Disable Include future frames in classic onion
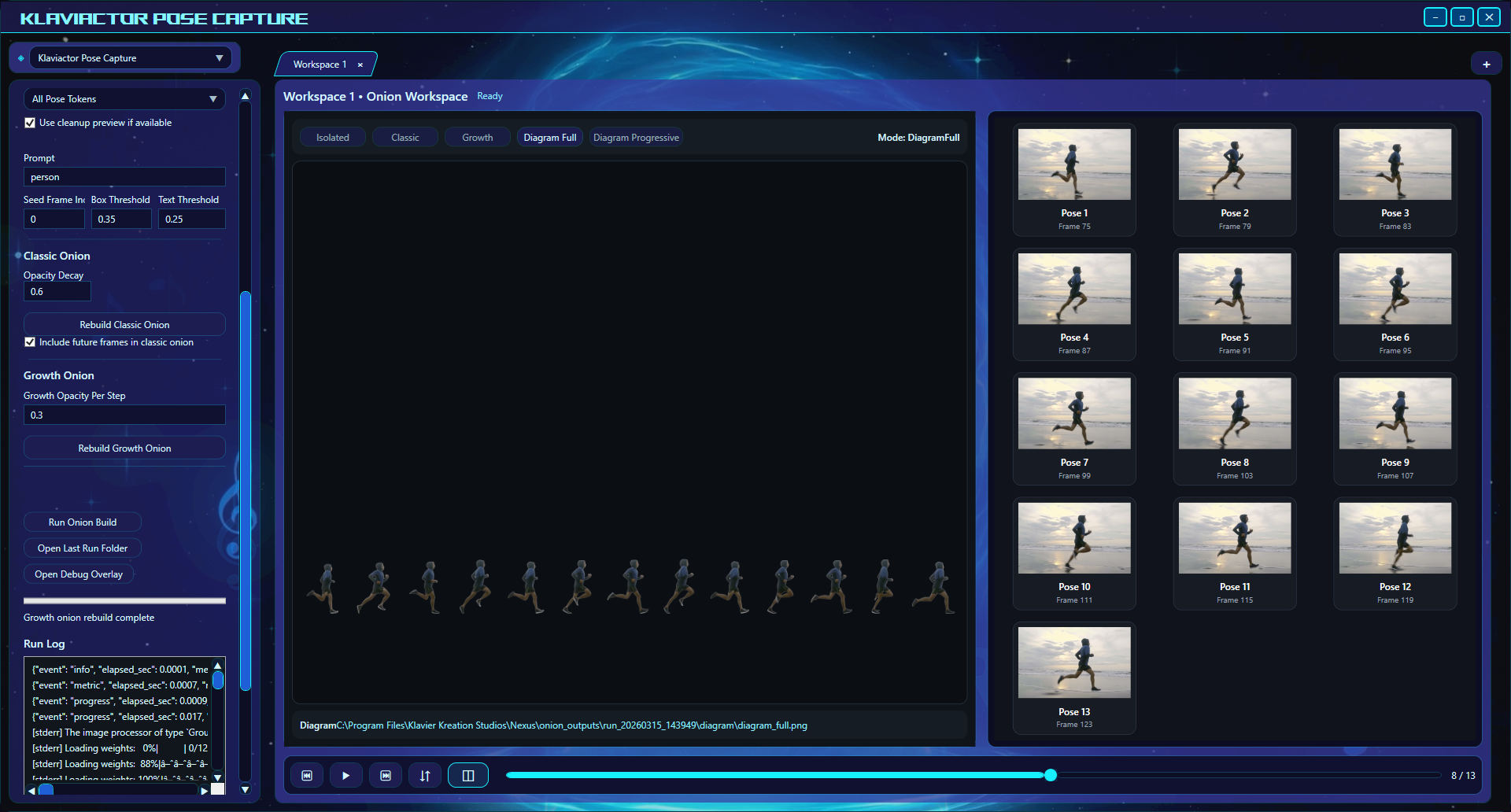 point(30,341)
